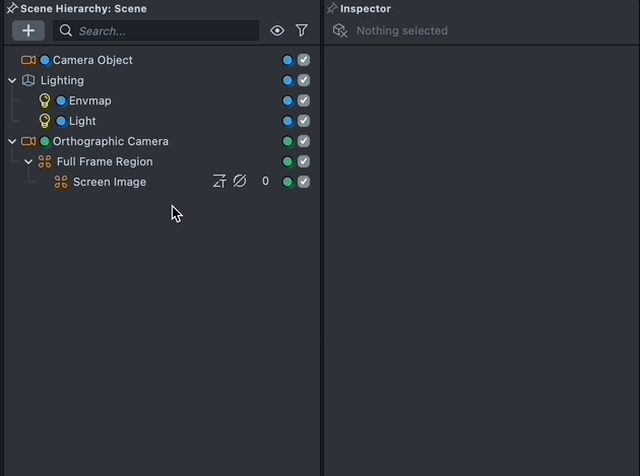Collapse the Orthographic Camera tree

[12, 141]
